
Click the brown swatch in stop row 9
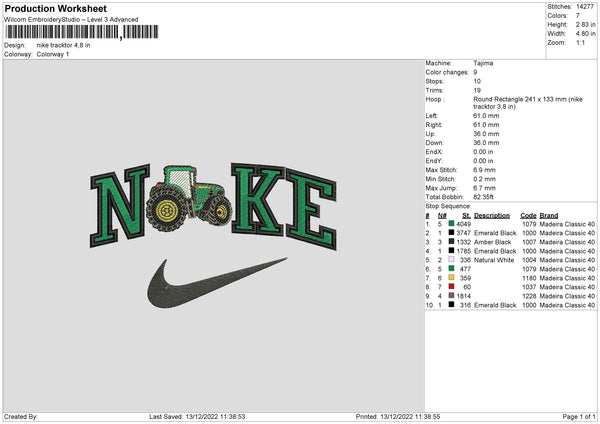[x=452, y=296]
